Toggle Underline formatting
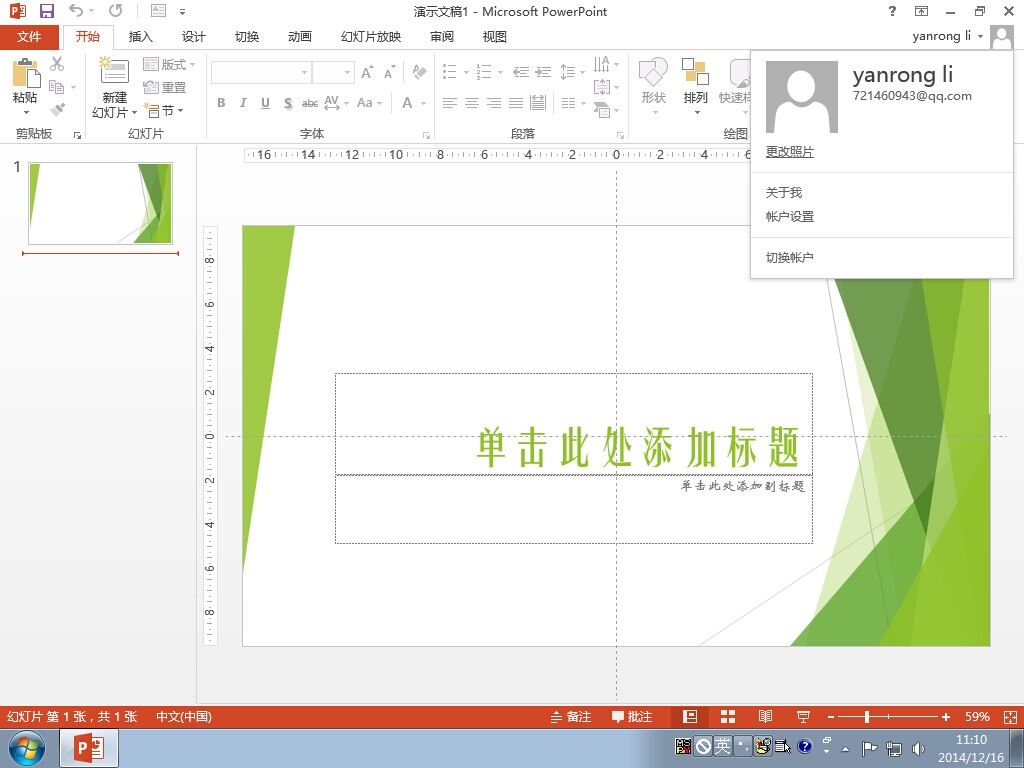1024x768 pixels. 265,103
